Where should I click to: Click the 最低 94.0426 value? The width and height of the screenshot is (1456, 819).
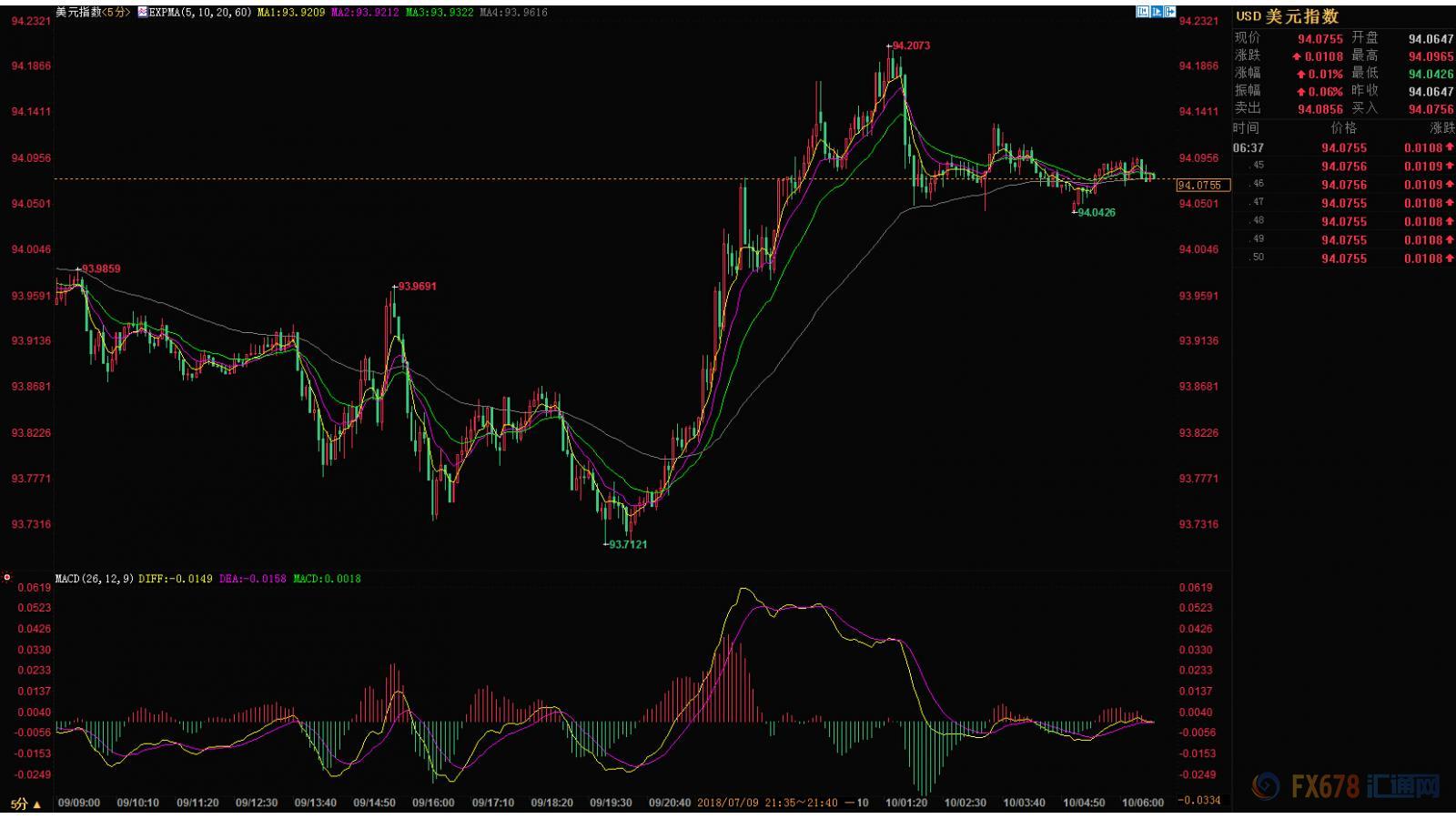point(1431,74)
